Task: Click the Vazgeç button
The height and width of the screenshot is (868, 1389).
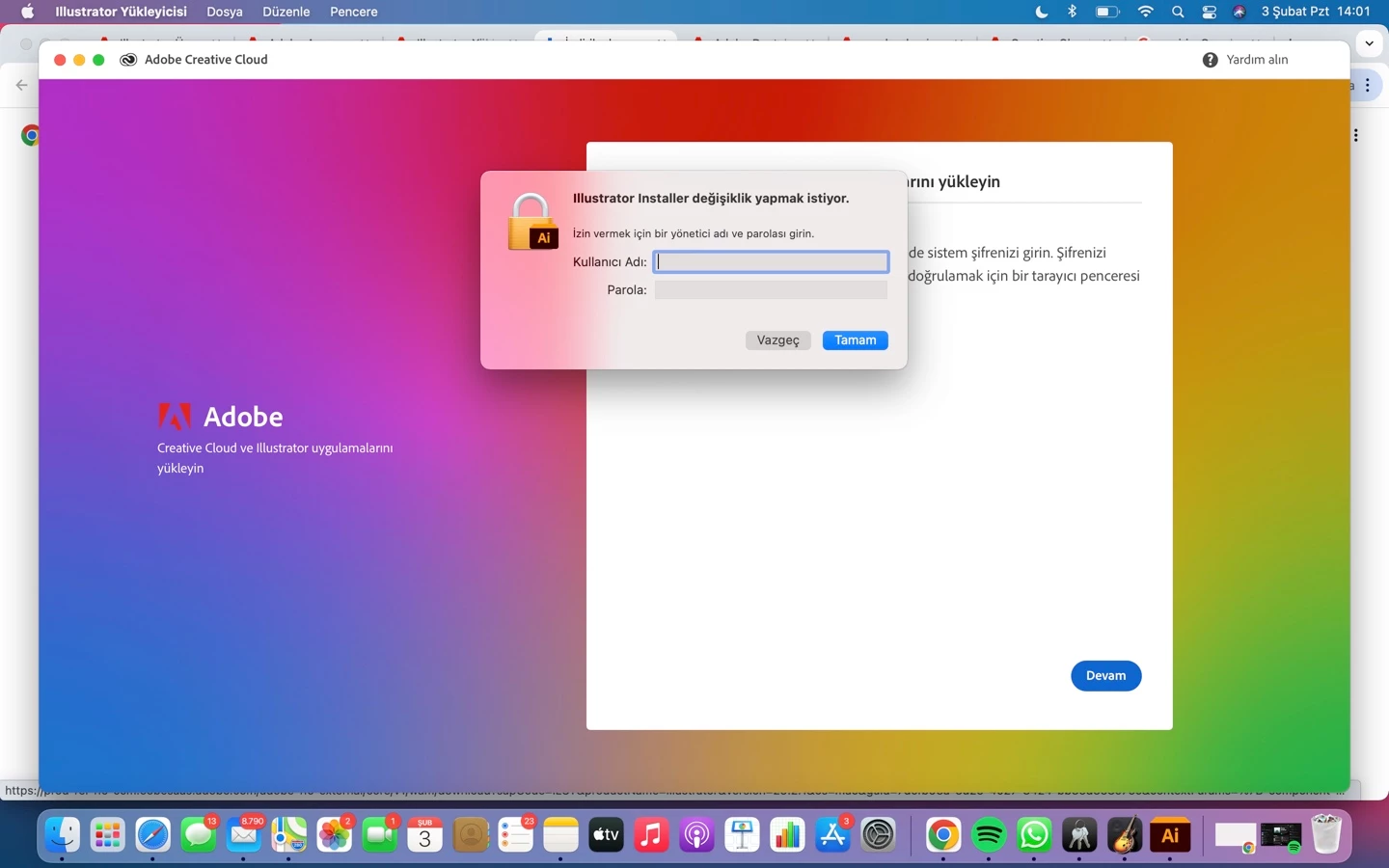Action: (777, 340)
